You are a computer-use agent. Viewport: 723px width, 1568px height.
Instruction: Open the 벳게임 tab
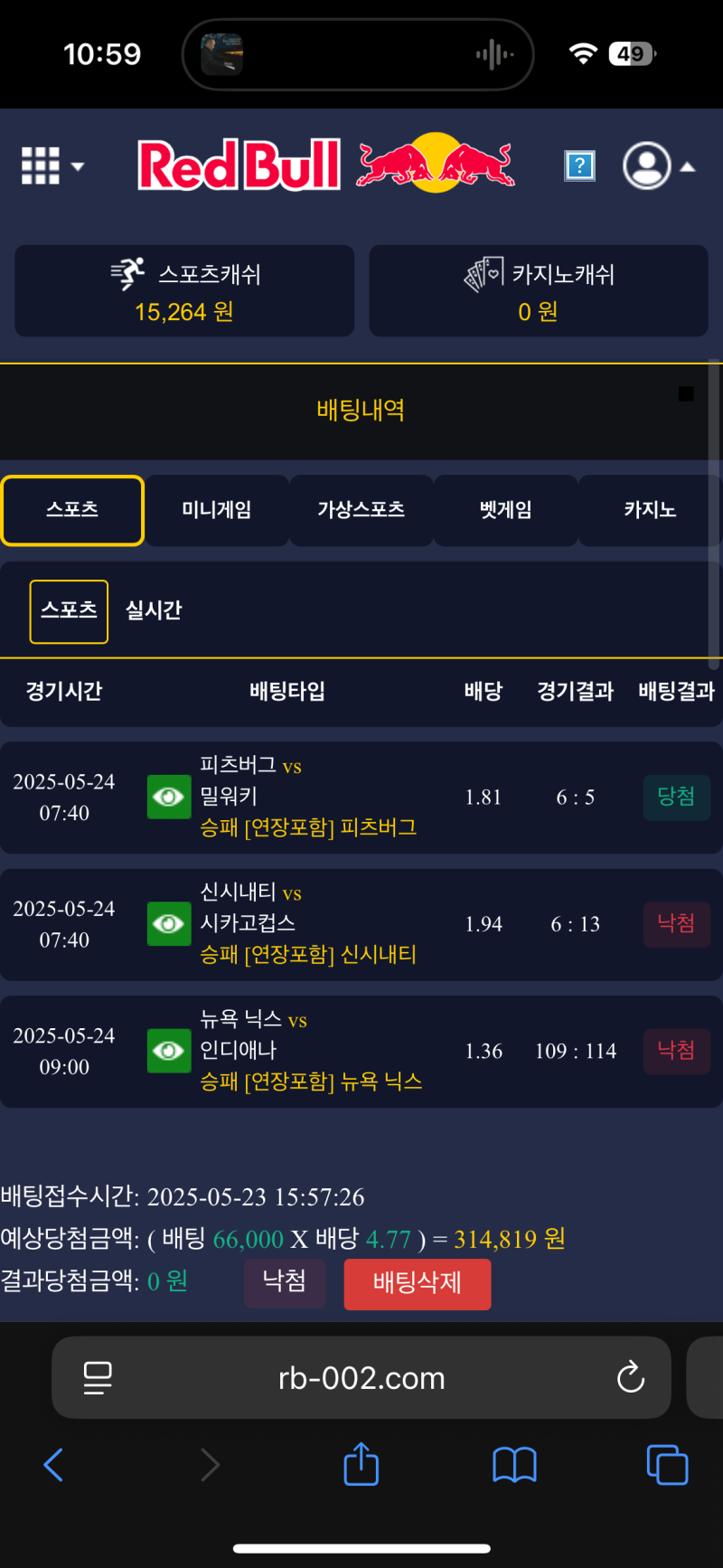505,510
